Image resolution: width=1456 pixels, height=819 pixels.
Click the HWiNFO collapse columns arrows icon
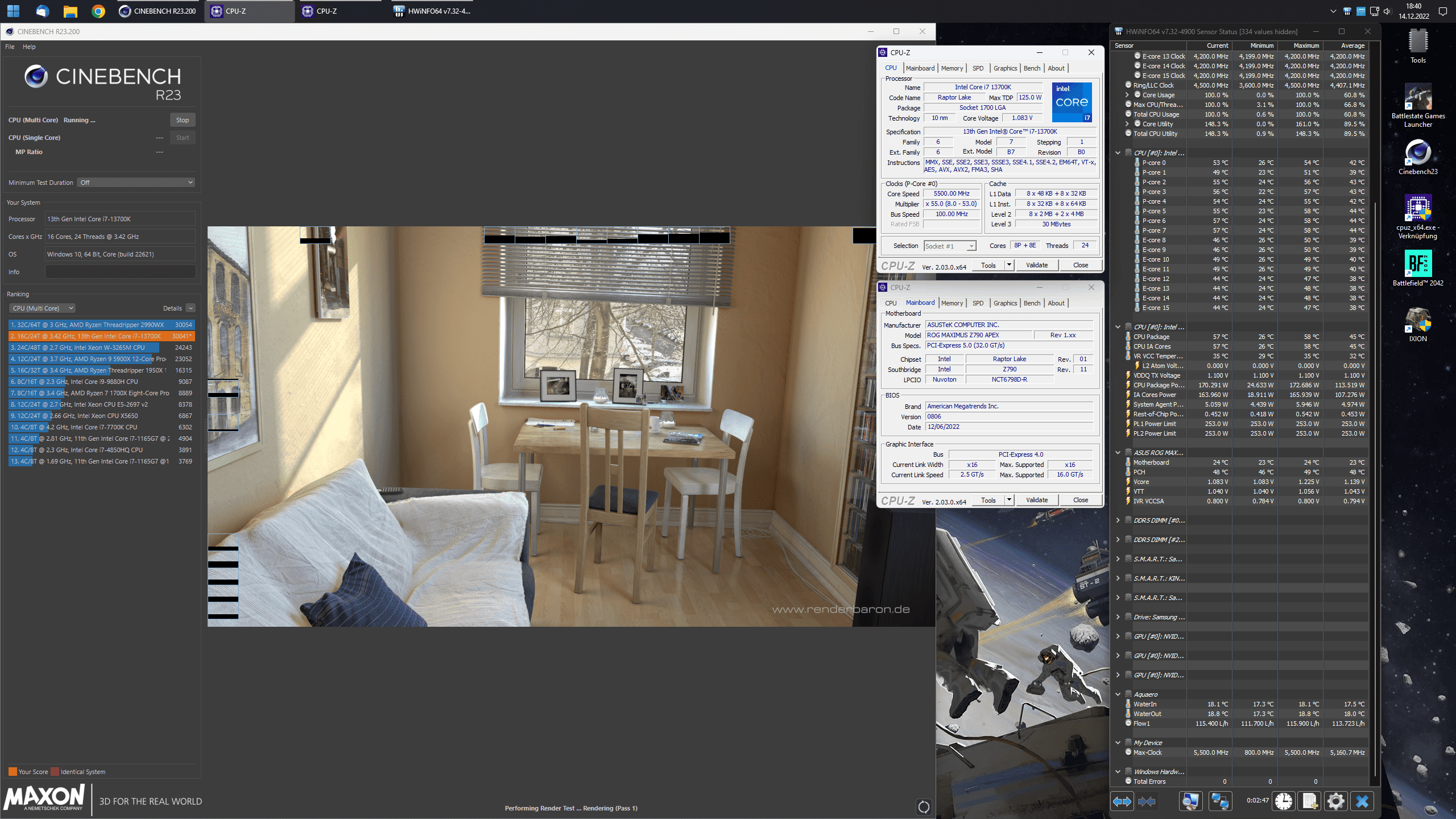tap(1147, 801)
